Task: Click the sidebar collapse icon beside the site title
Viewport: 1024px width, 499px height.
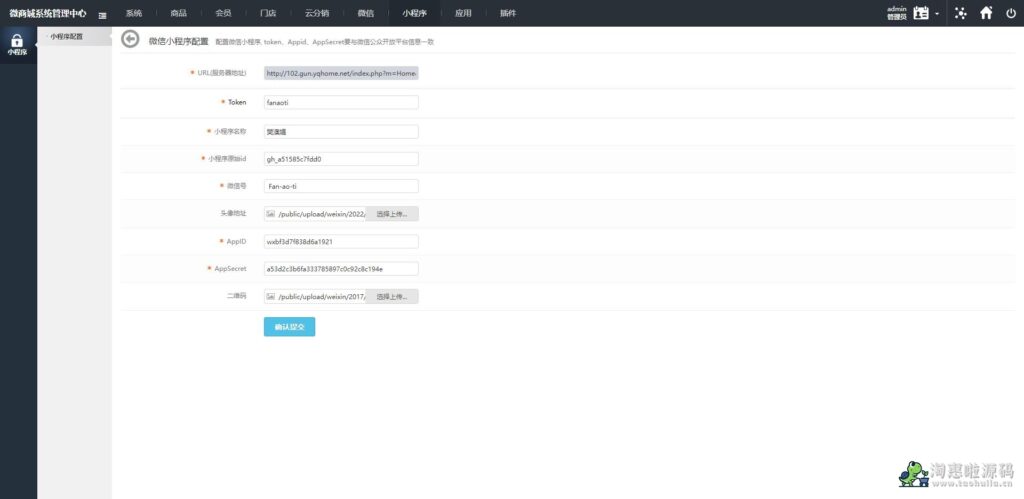Action: pos(103,14)
